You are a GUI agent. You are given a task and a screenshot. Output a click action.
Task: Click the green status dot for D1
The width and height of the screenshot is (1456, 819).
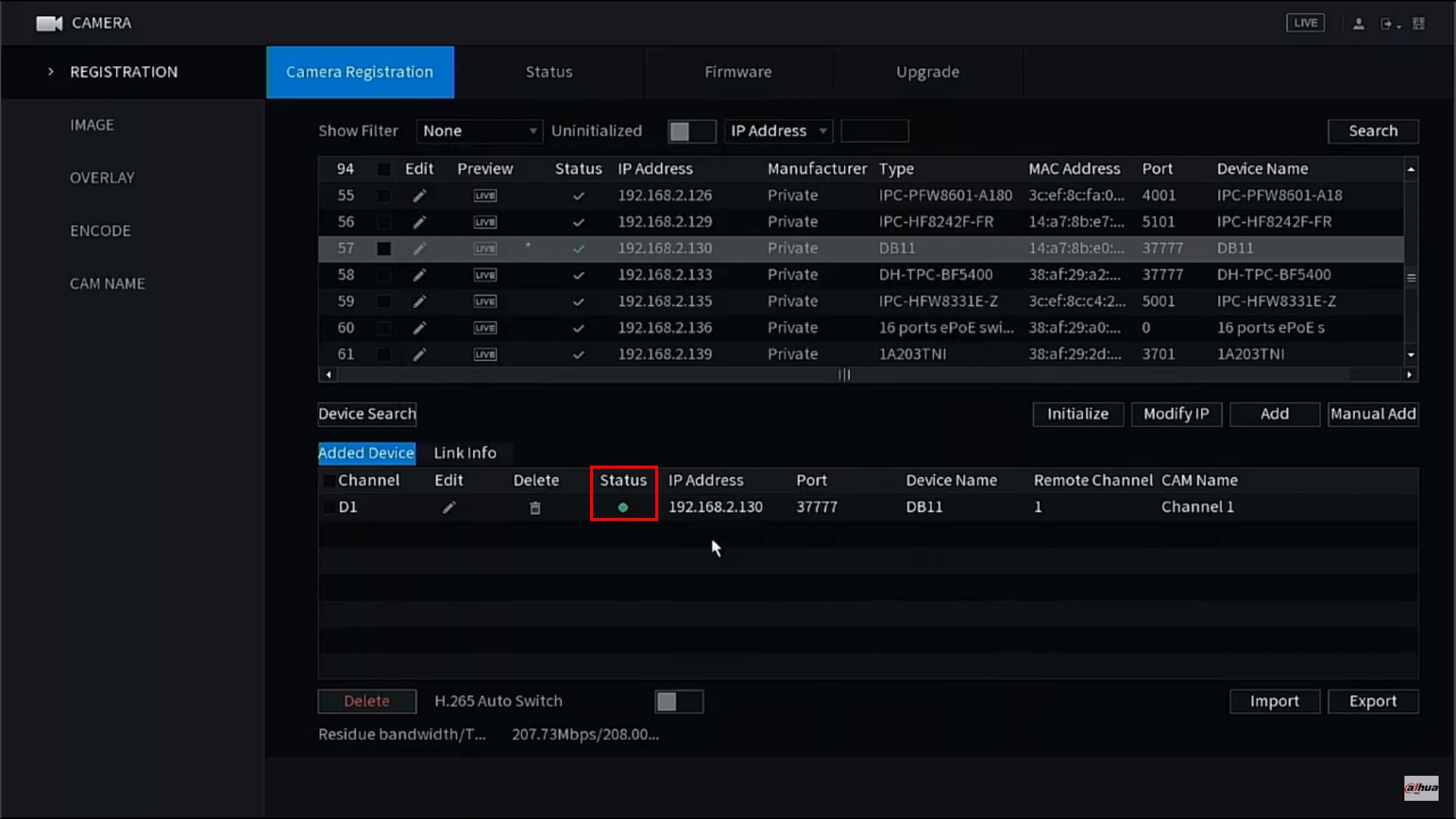[x=623, y=507]
